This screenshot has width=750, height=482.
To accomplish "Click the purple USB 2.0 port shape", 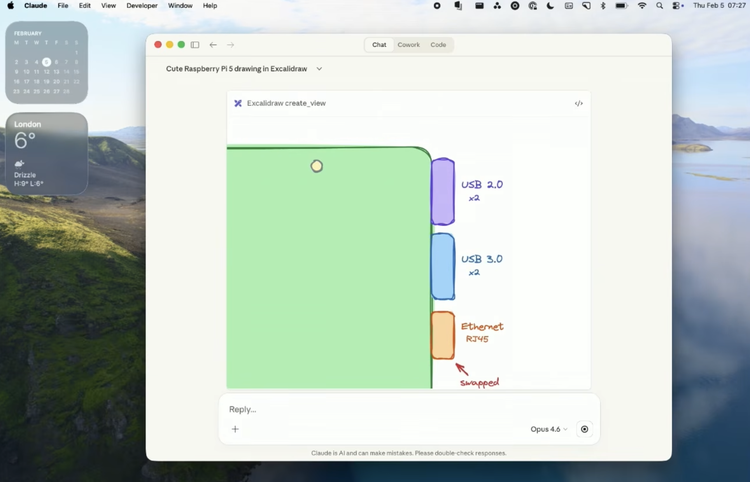I will [x=442, y=191].
